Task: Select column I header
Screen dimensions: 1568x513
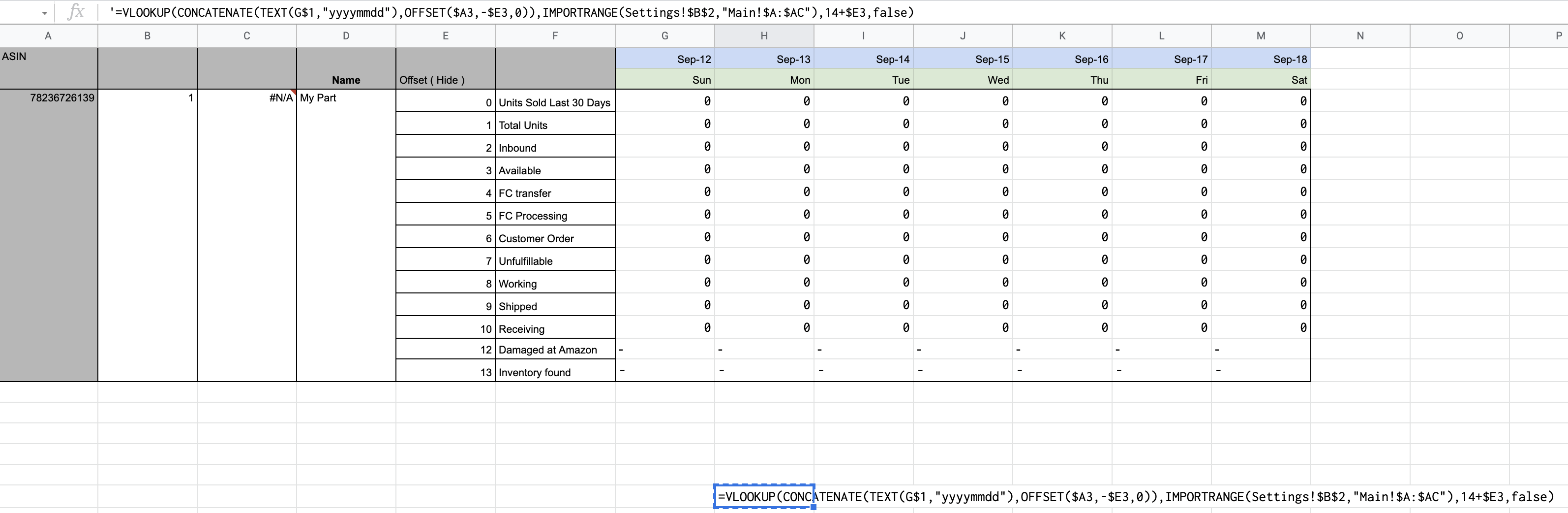Action: point(863,36)
